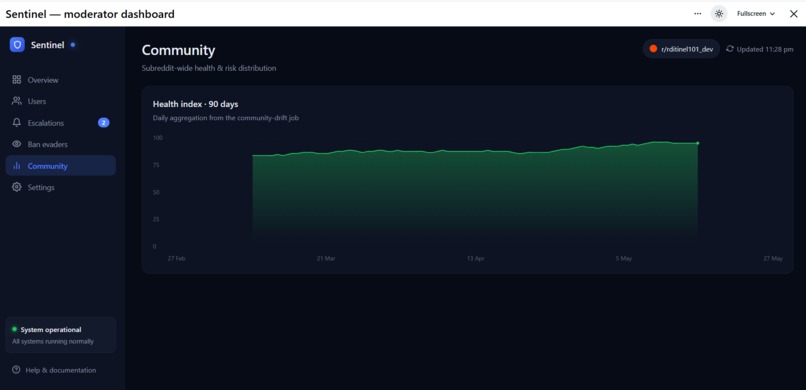This screenshot has width=806, height=390.
Task: Select the Users people icon
Action: coord(16,101)
